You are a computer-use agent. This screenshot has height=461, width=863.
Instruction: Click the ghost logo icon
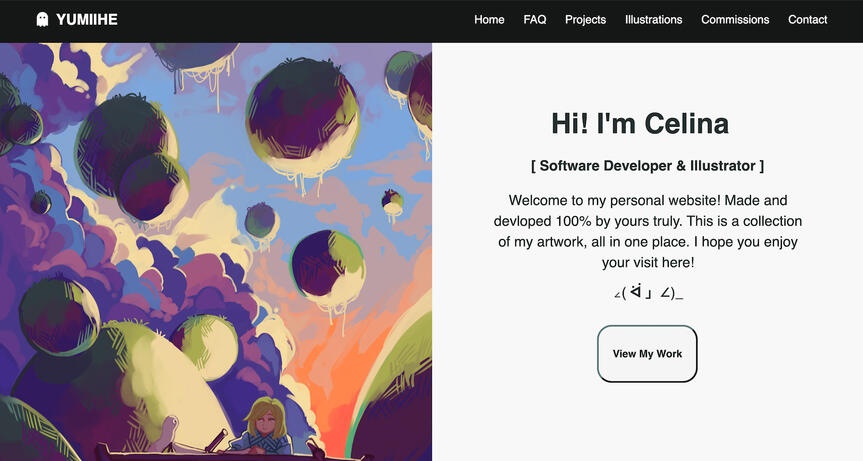tap(42, 19)
